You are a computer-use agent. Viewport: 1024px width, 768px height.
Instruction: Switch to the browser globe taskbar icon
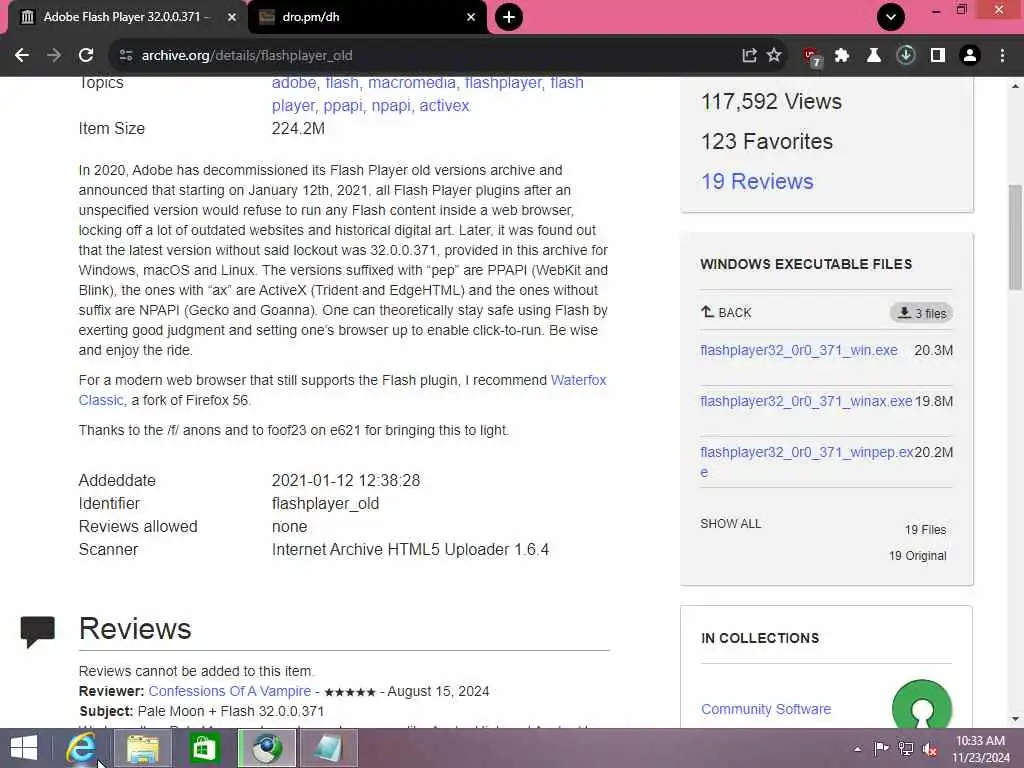point(266,748)
